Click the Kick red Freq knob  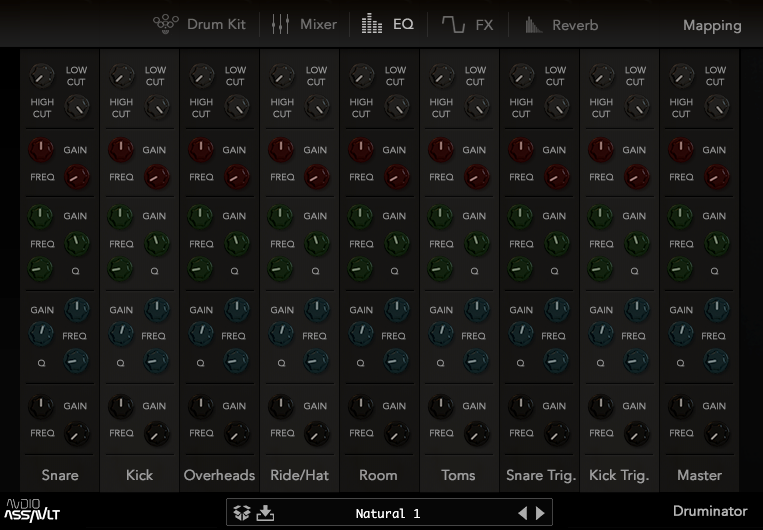pyautogui.click(x=157, y=177)
